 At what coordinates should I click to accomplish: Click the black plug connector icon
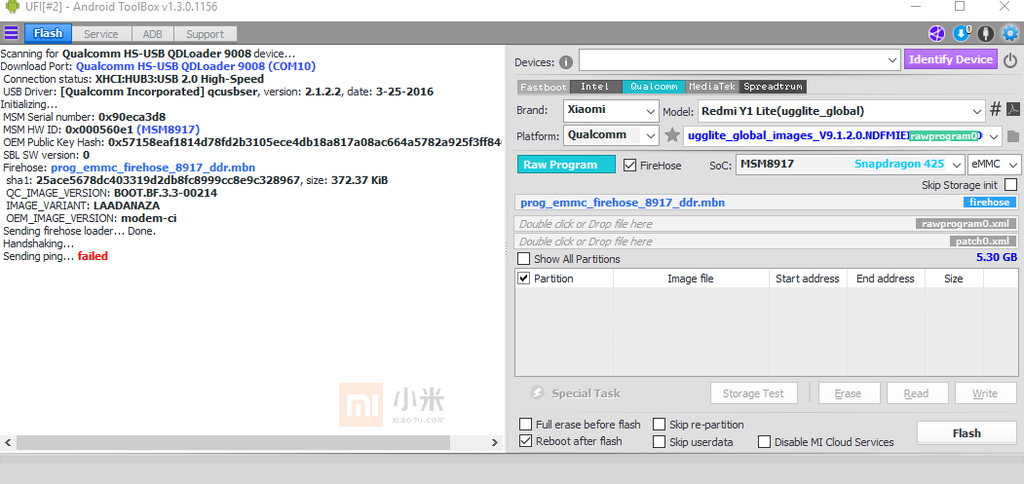(985, 33)
